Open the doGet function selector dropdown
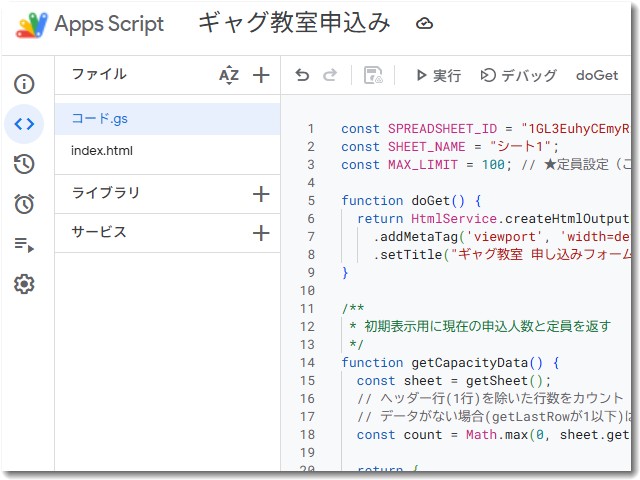This screenshot has height=480, width=640. pos(597,75)
